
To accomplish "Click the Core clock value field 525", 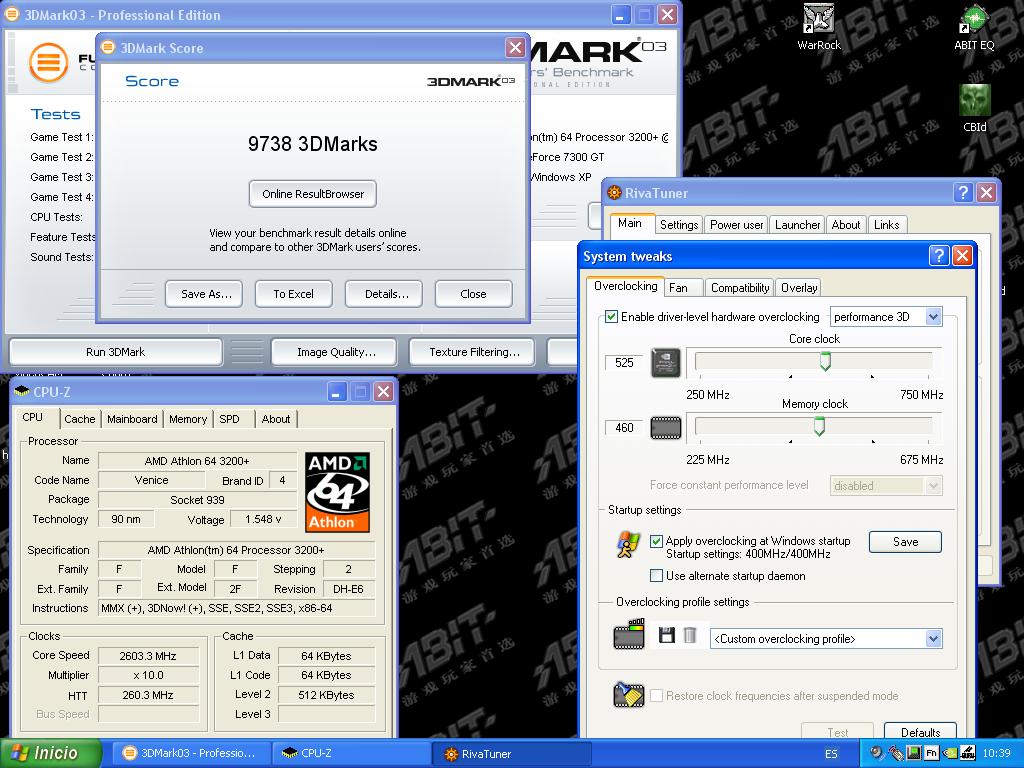I will coord(624,362).
